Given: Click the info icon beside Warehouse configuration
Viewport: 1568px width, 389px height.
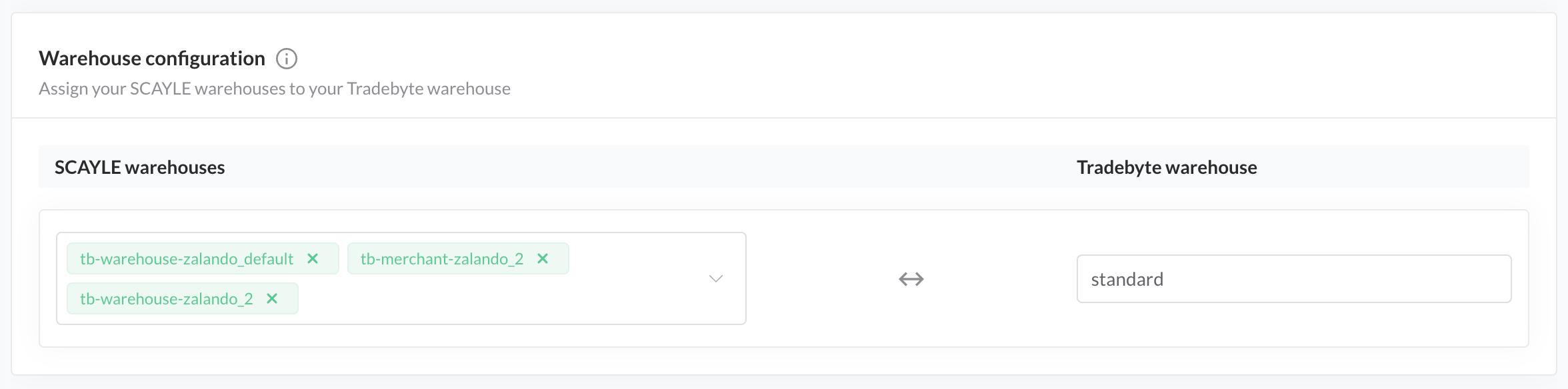Looking at the screenshot, I should pos(287,59).
